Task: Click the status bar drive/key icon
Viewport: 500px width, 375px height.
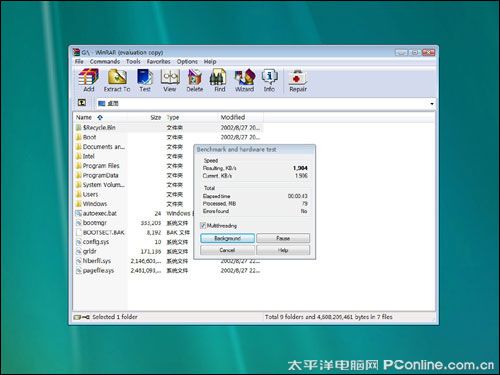Action: tap(81, 317)
